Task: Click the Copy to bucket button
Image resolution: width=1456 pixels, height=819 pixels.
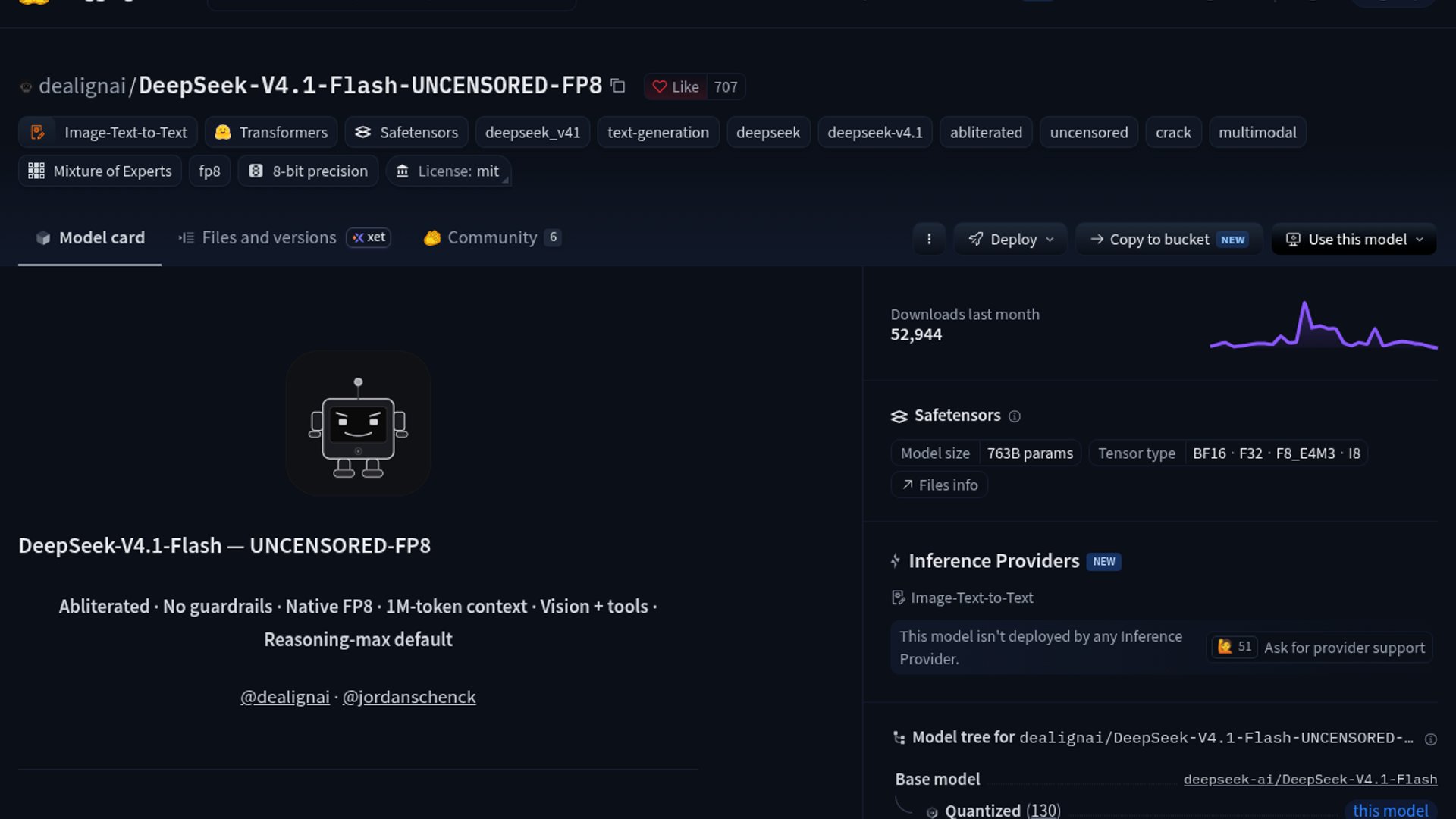Action: 1169,239
